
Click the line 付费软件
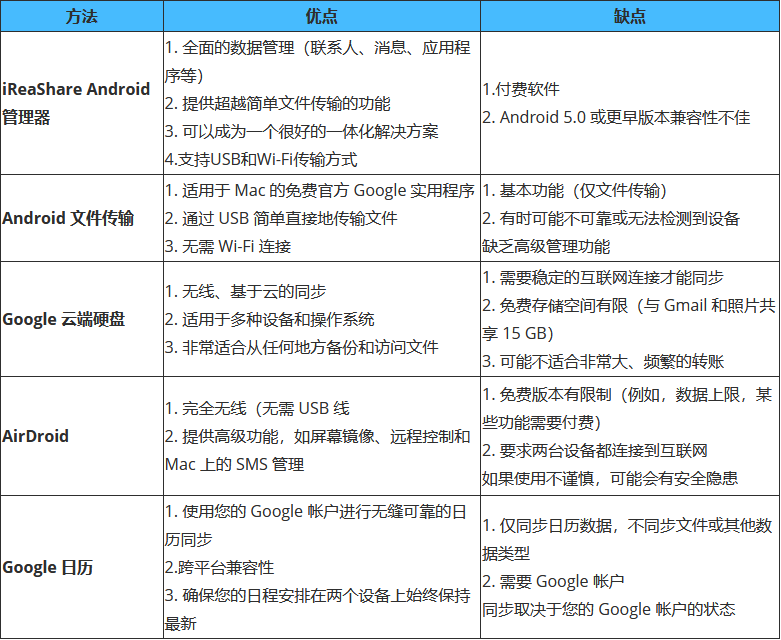coord(521,89)
